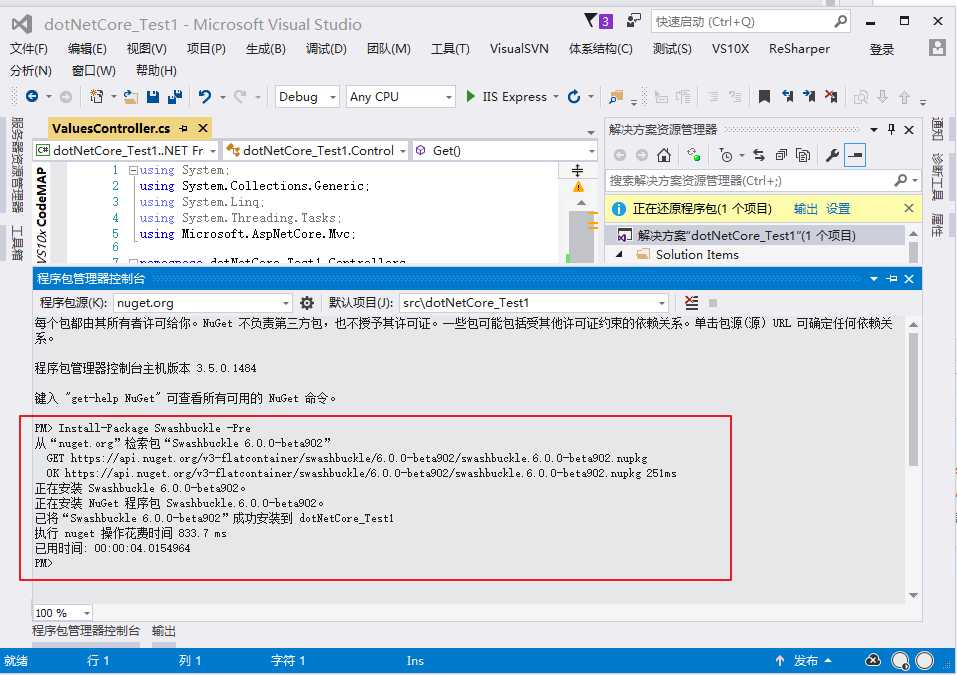
Task: Start debugging with IIS Express play icon
Action: pyautogui.click(x=471, y=96)
